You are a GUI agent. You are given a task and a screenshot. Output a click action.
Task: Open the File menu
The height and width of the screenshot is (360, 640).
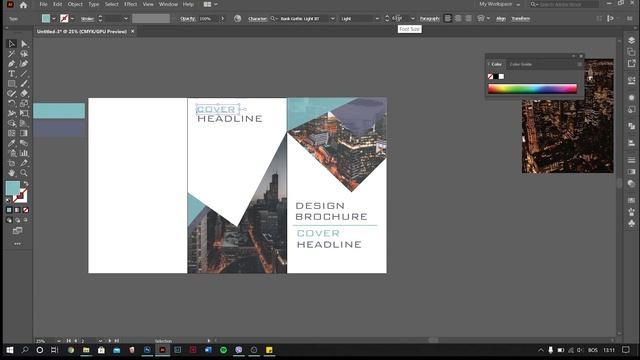point(43,4)
